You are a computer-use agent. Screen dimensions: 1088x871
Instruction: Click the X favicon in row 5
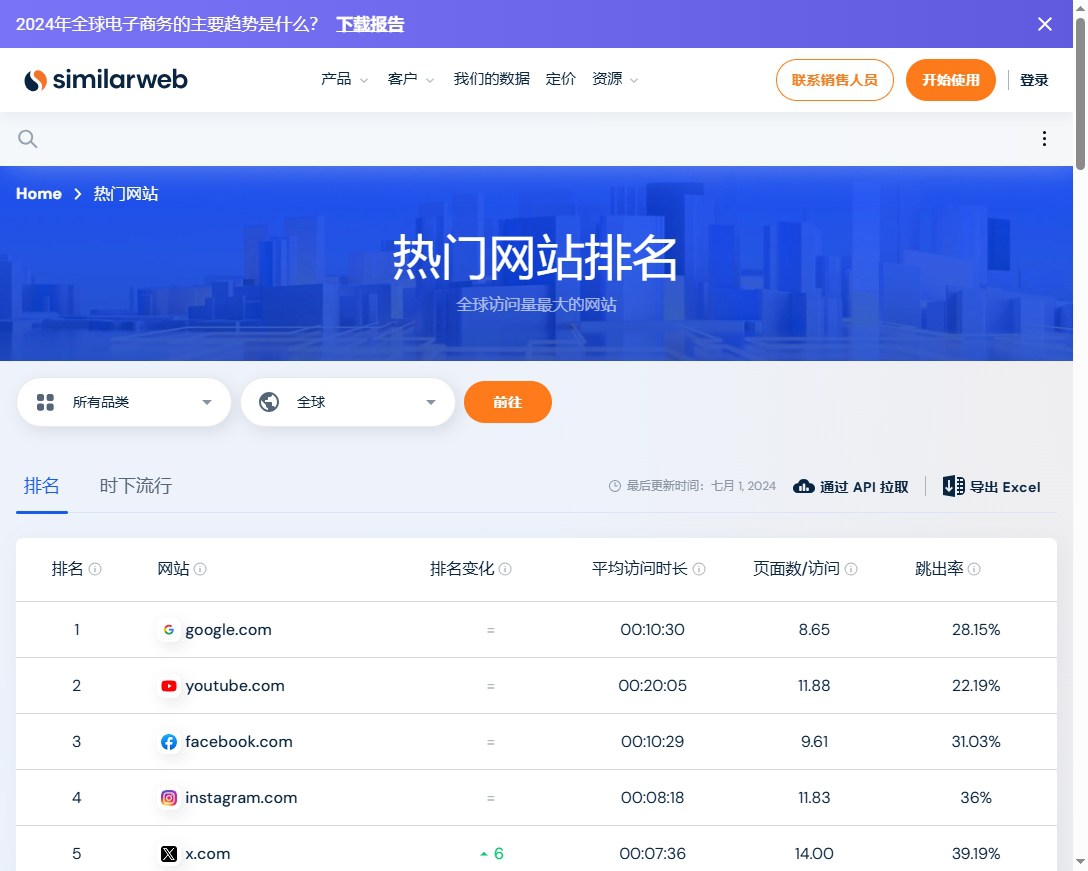point(169,854)
